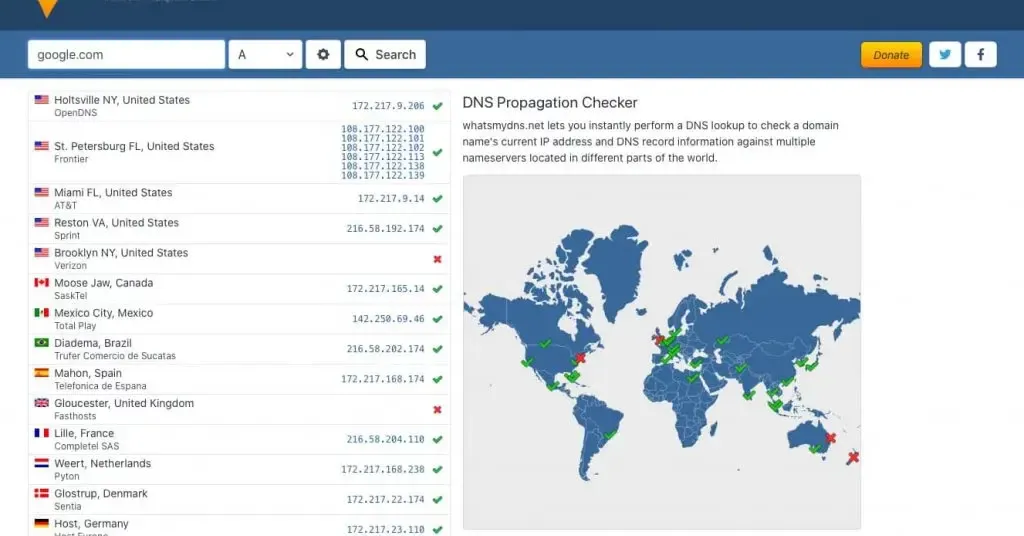The width and height of the screenshot is (1024, 536).
Task: Click the Dutch flag beside Weert
Action: (42, 463)
